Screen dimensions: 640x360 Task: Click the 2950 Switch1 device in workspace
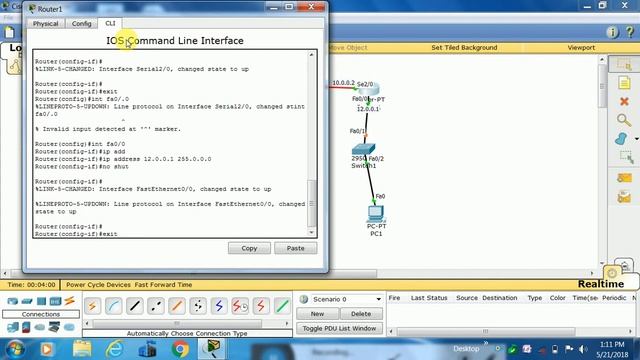tap(363, 149)
